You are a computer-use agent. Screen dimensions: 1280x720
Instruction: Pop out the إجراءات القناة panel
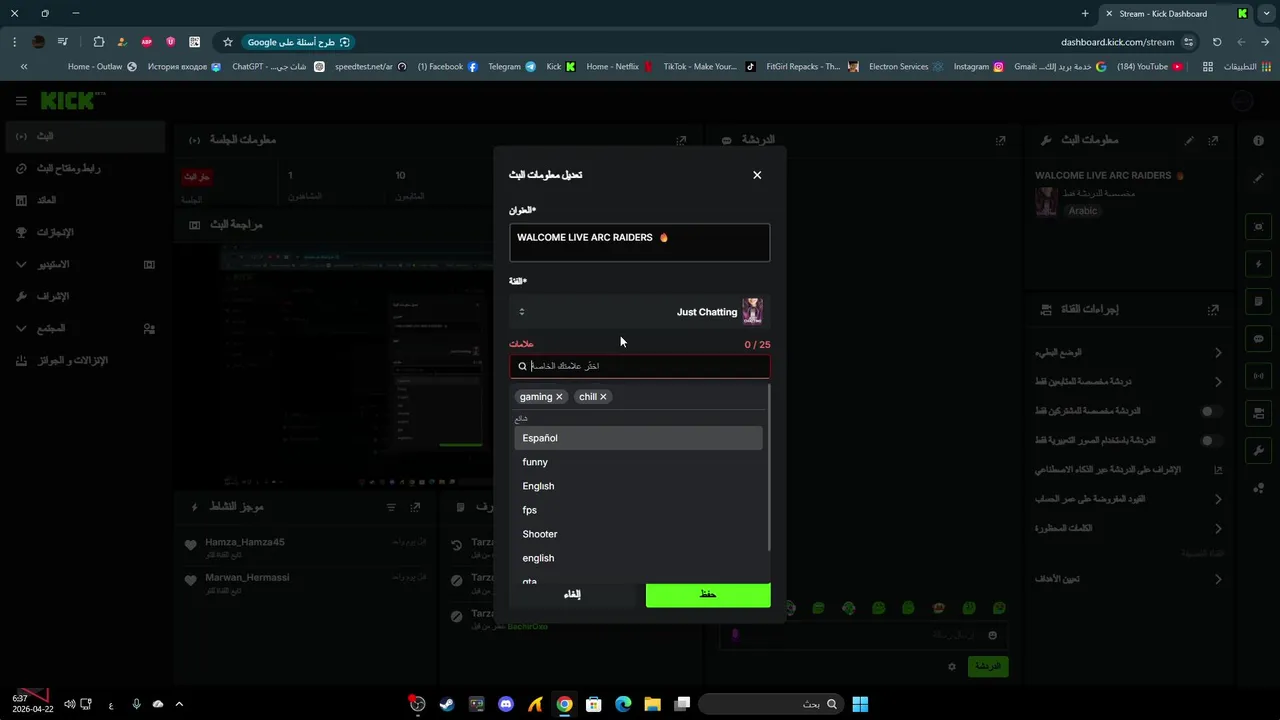pyautogui.click(x=1213, y=310)
